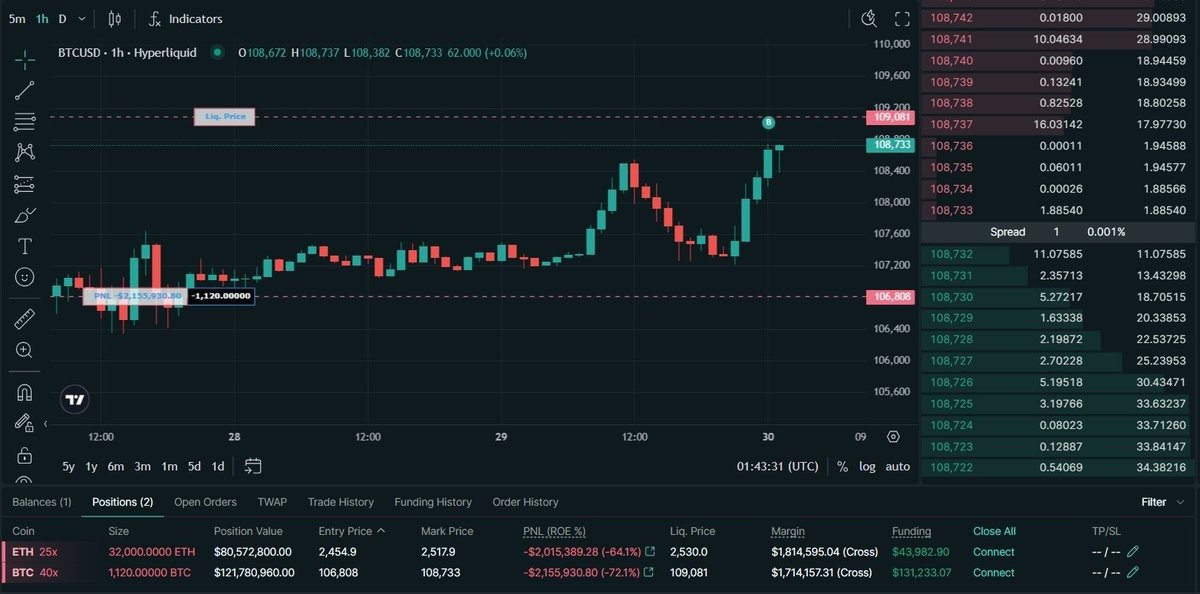
Task: Open BTC position PNL share icon
Action: pyautogui.click(x=650, y=573)
